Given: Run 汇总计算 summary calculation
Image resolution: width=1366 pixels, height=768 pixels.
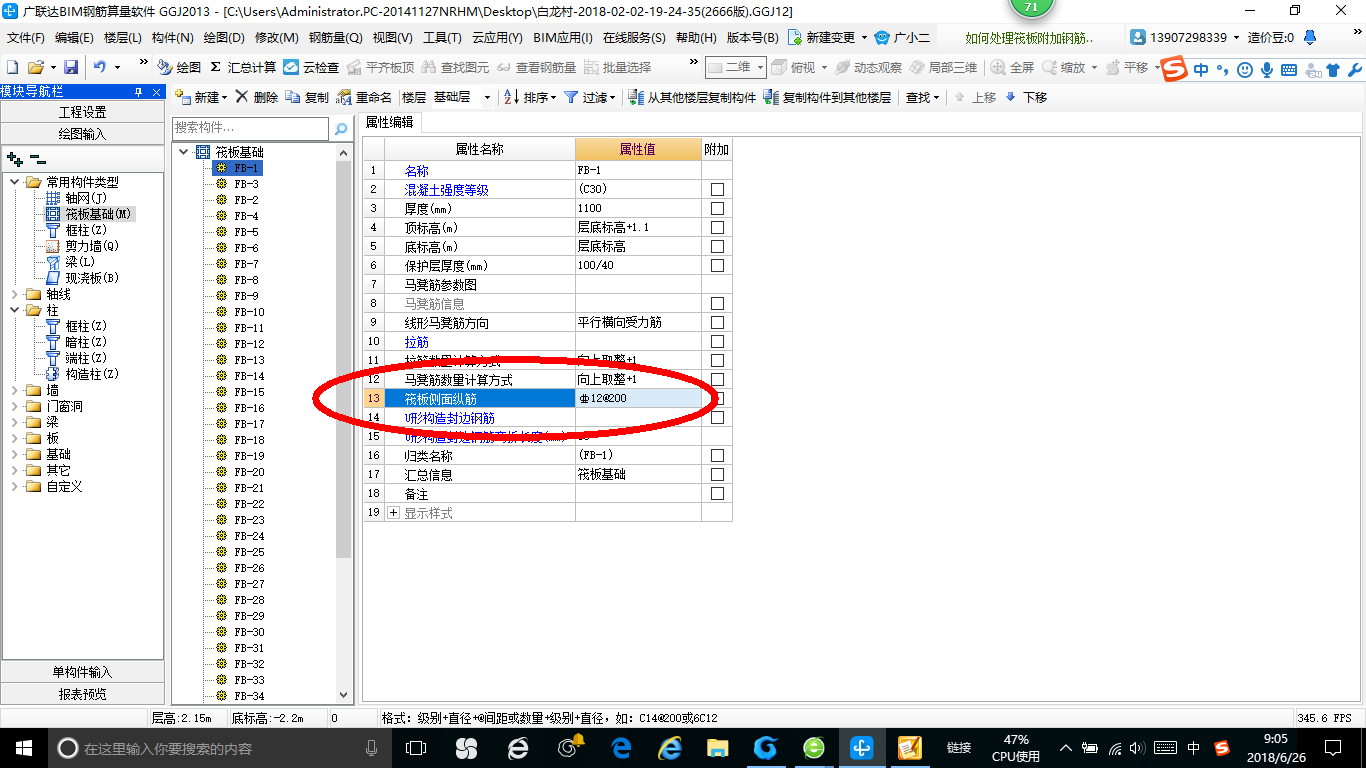Looking at the screenshot, I should tap(243, 67).
